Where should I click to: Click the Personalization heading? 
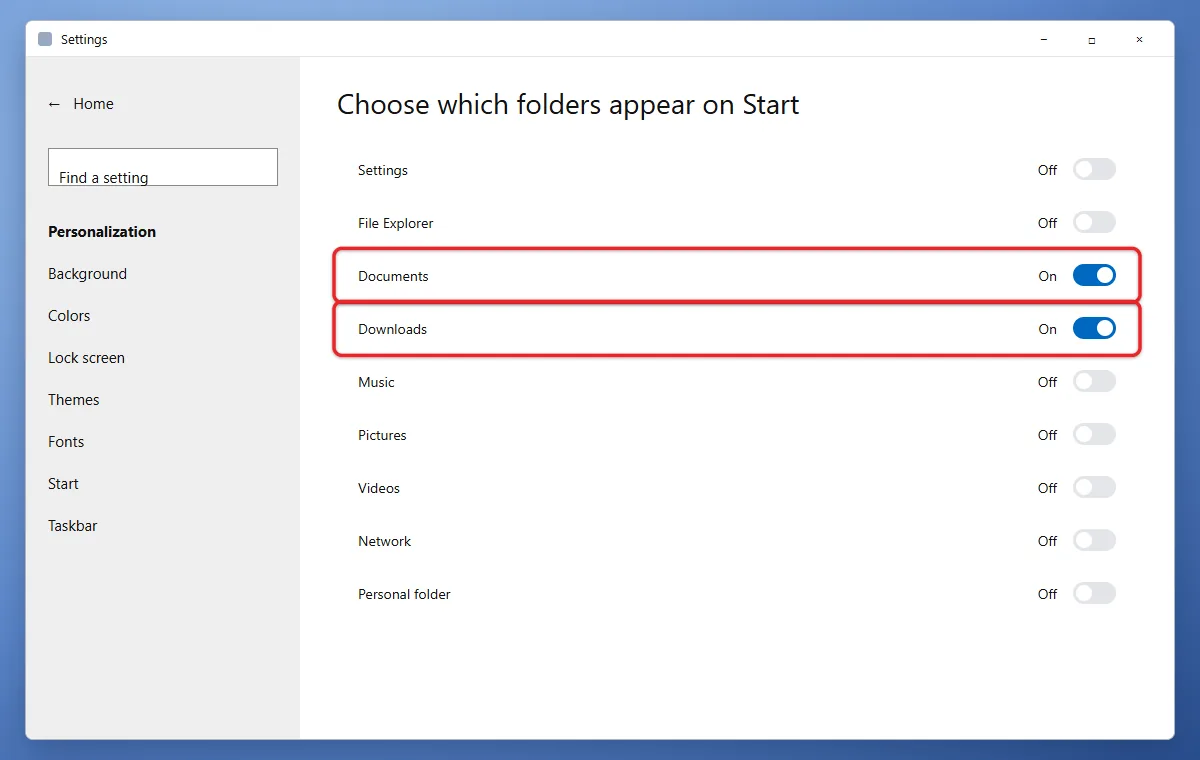click(x=102, y=232)
